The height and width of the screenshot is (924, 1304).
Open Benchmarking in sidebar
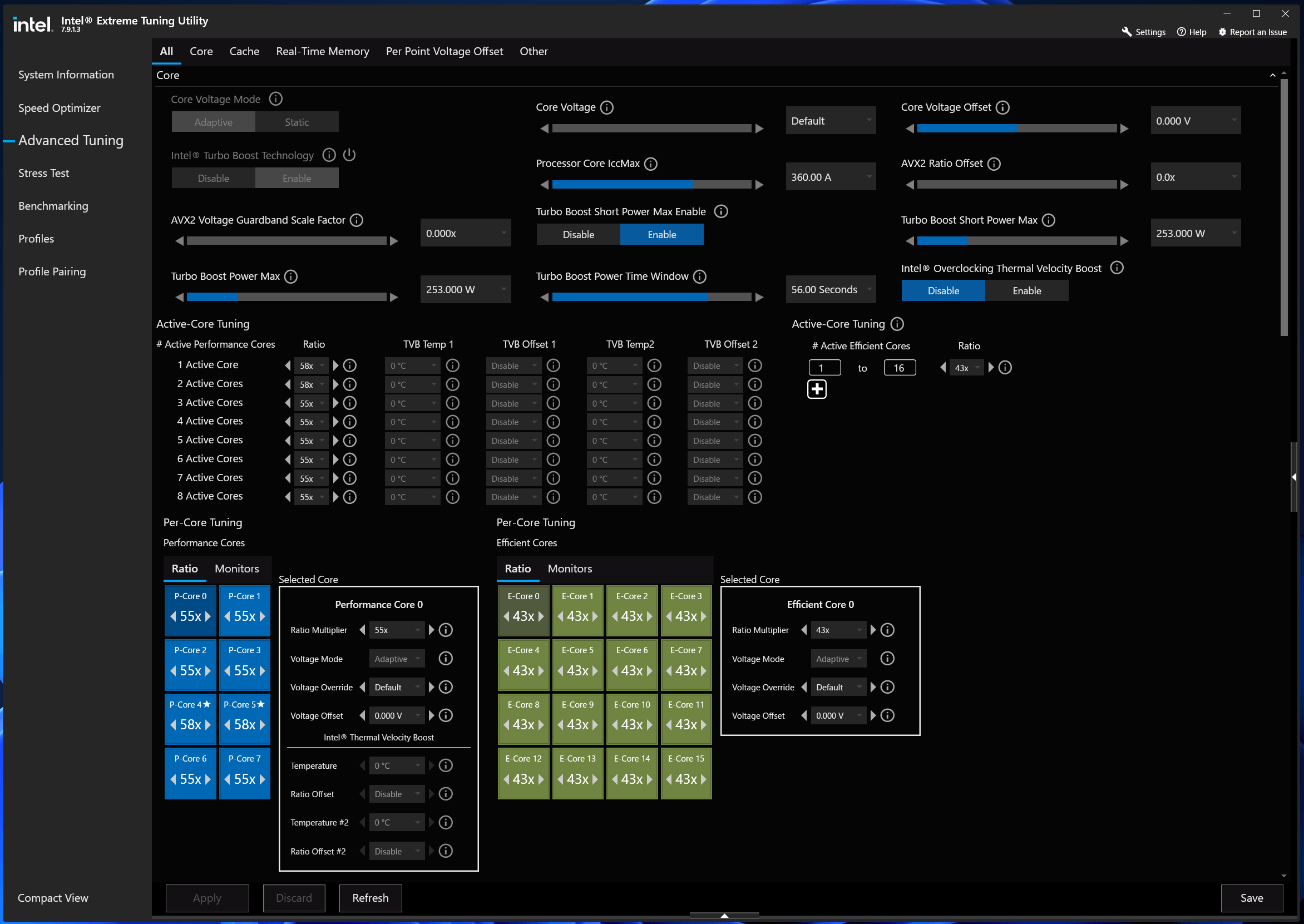coord(53,206)
